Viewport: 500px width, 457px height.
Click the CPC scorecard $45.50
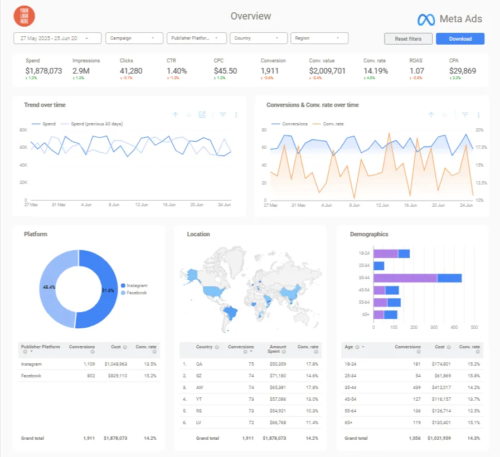225,71
